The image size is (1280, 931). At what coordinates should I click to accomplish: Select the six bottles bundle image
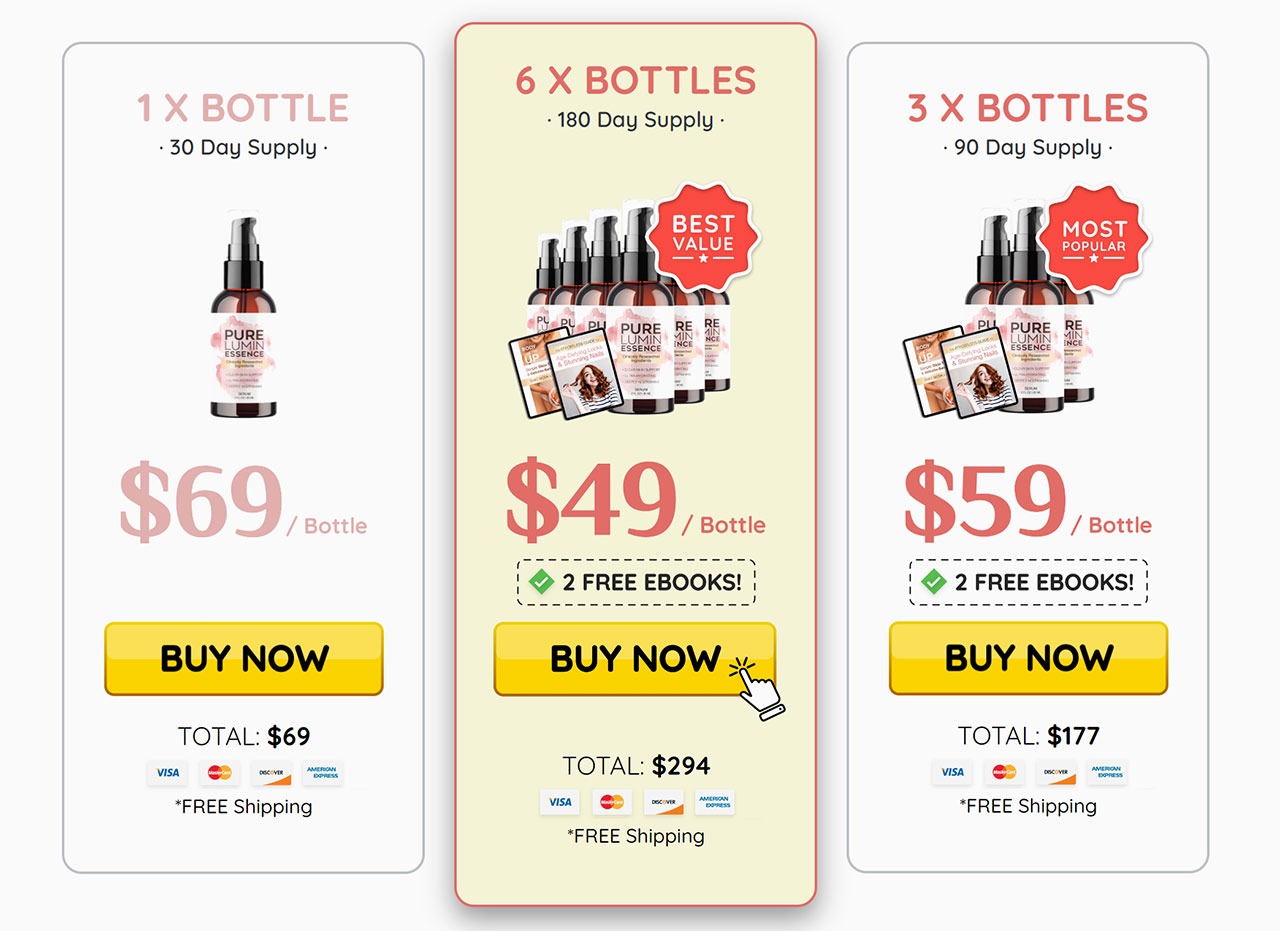coord(622,310)
